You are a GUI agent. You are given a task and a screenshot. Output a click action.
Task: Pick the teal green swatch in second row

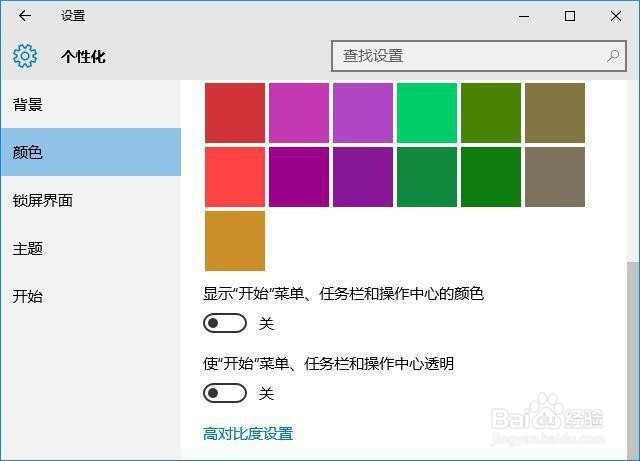pyautogui.click(x=427, y=177)
